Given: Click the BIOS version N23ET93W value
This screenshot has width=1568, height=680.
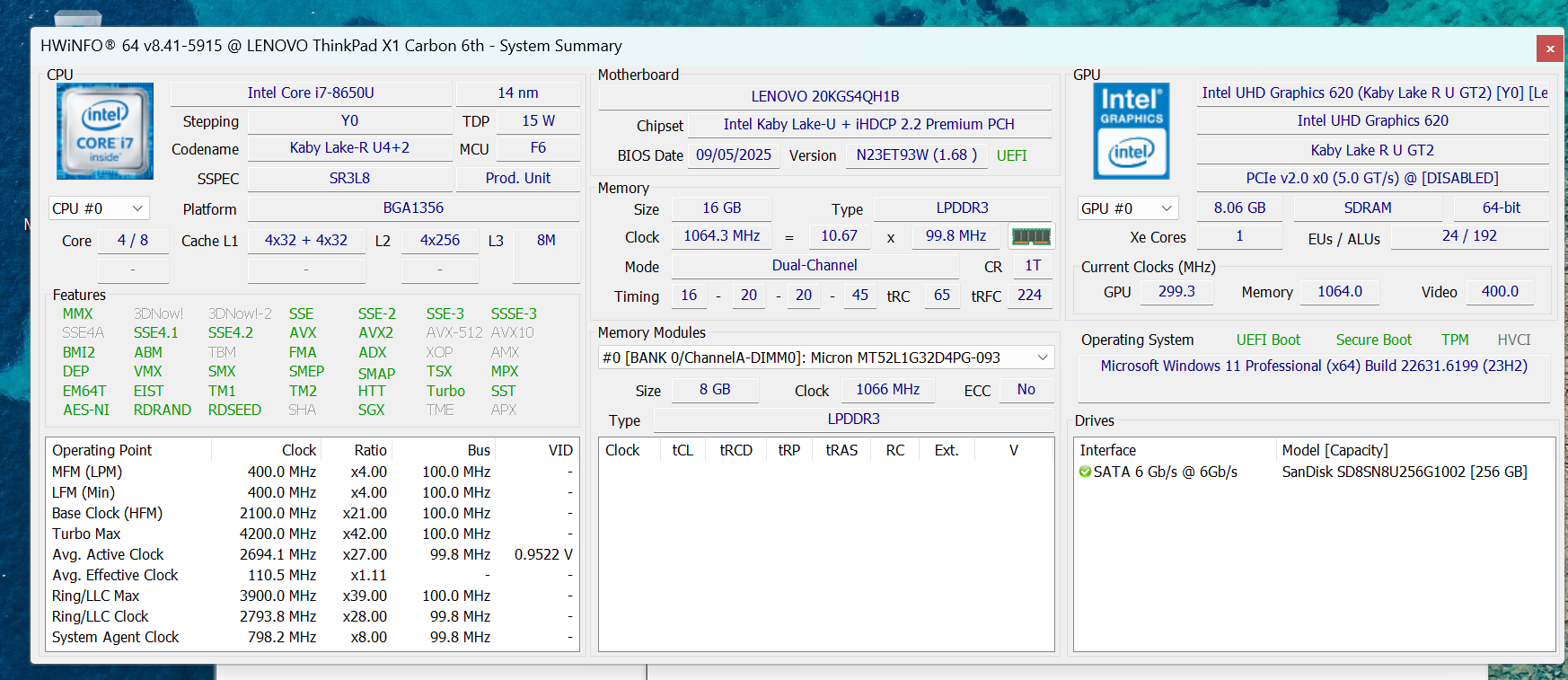Looking at the screenshot, I should [x=917, y=155].
